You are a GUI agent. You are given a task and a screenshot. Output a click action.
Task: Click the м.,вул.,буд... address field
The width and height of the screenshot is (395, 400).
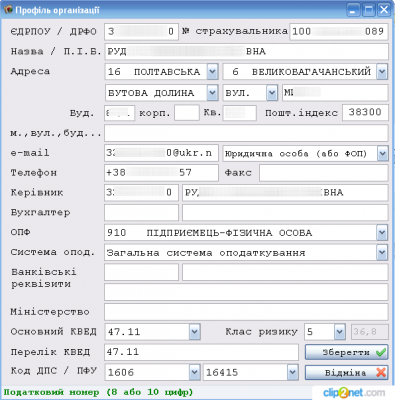coord(246,133)
